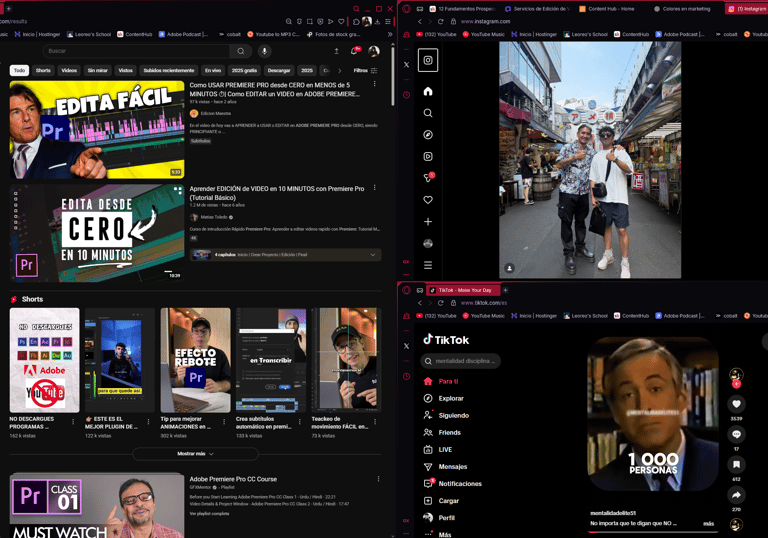Expand hidden bookmarks chevron in YouTube window
768x538 pixels.
(x=390, y=34)
